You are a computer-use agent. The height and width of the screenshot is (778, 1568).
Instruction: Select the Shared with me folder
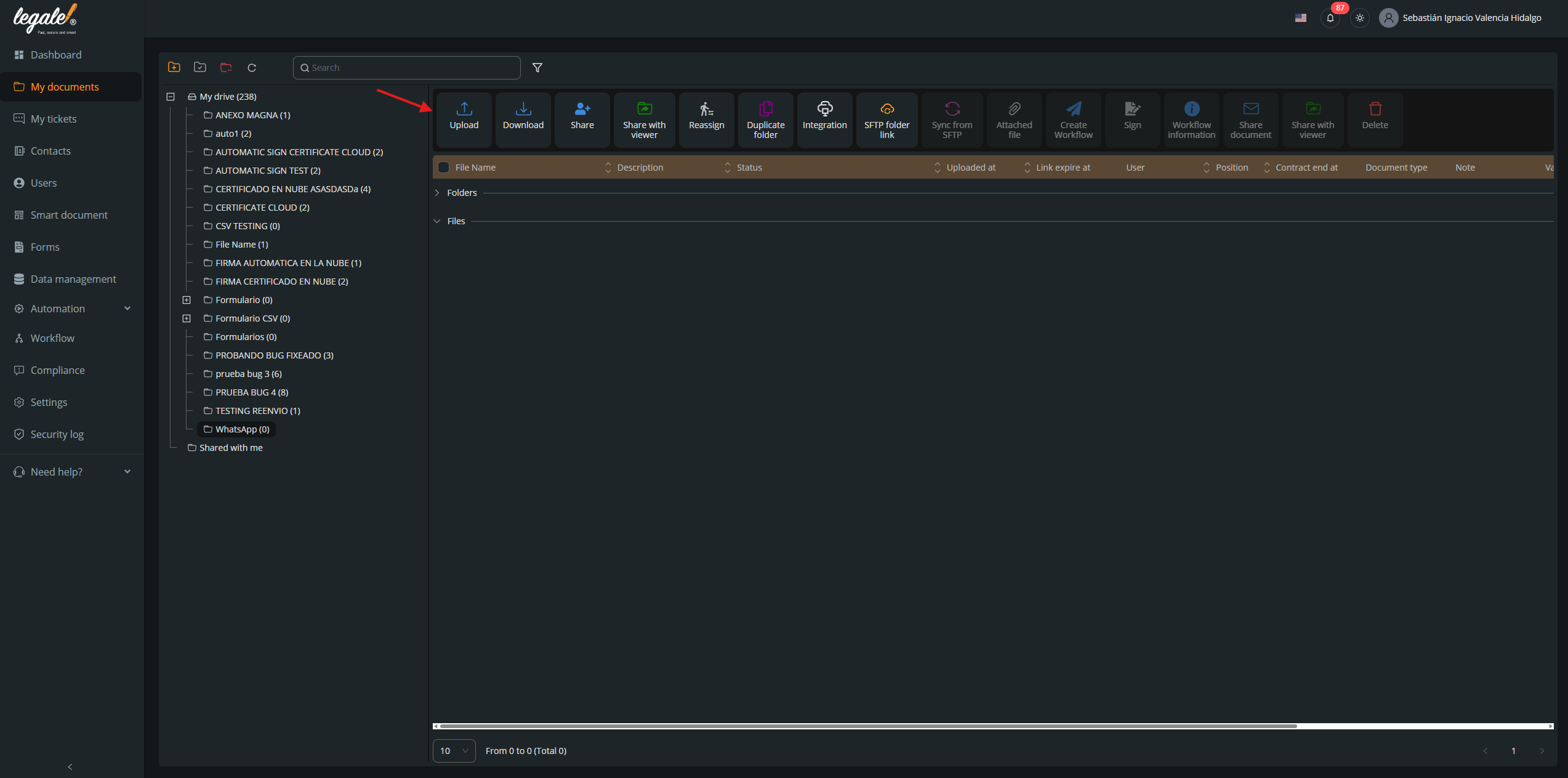pos(230,448)
